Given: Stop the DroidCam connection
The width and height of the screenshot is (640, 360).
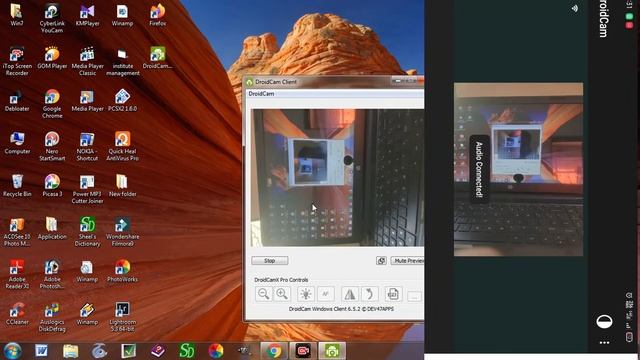Looking at the screenshot, I should pyautogui.click(x=270, y=260).
